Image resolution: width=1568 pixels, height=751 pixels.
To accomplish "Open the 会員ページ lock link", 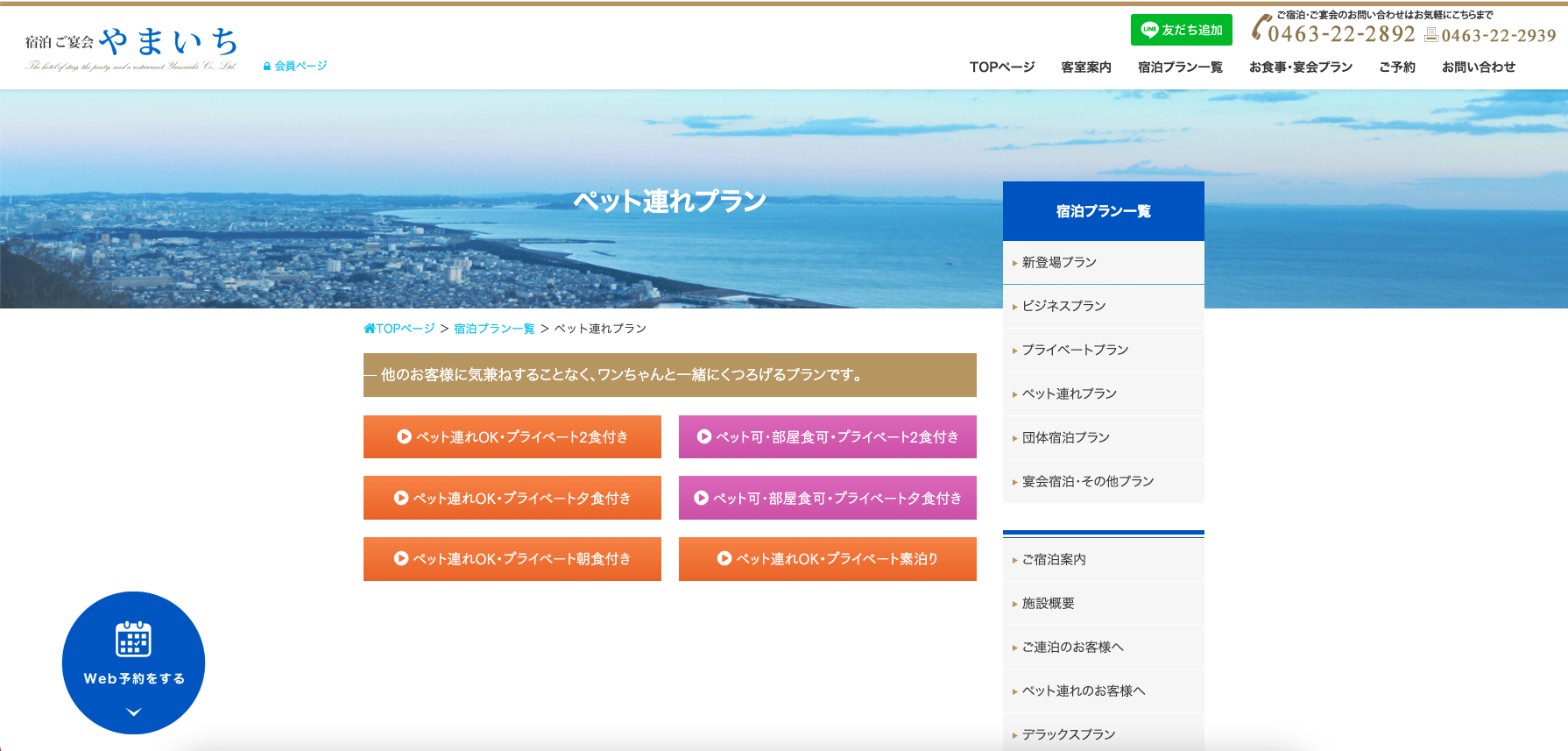I will click(x=295, y=66).
